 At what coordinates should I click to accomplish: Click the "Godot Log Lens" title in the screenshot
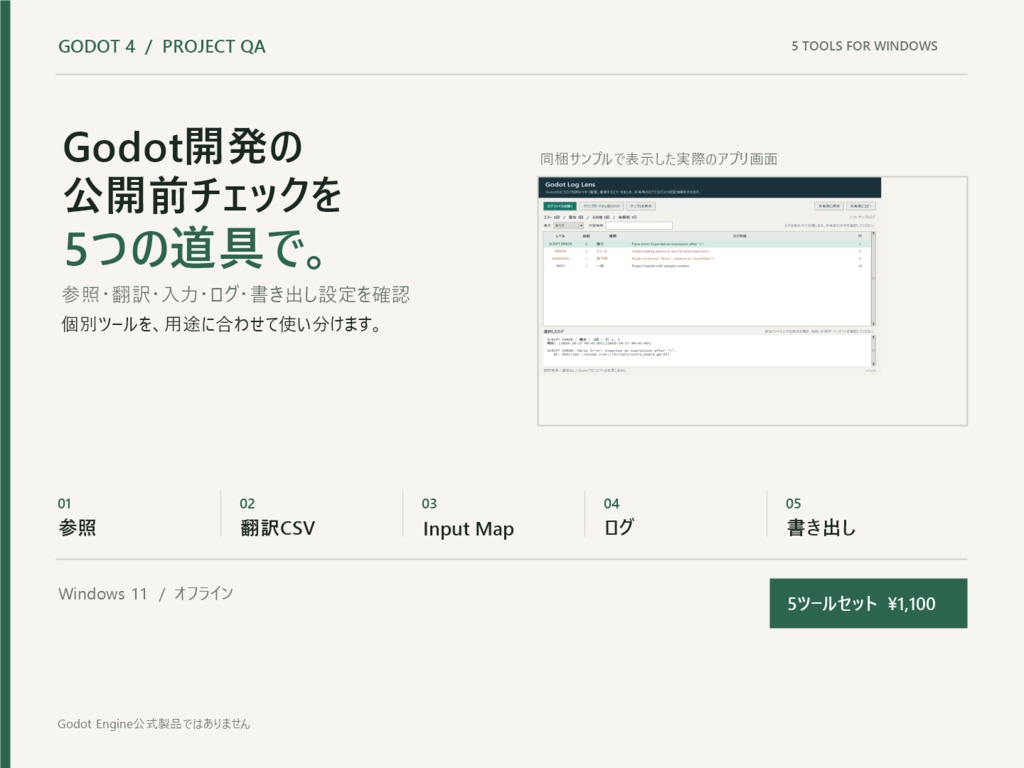(570, 185)
